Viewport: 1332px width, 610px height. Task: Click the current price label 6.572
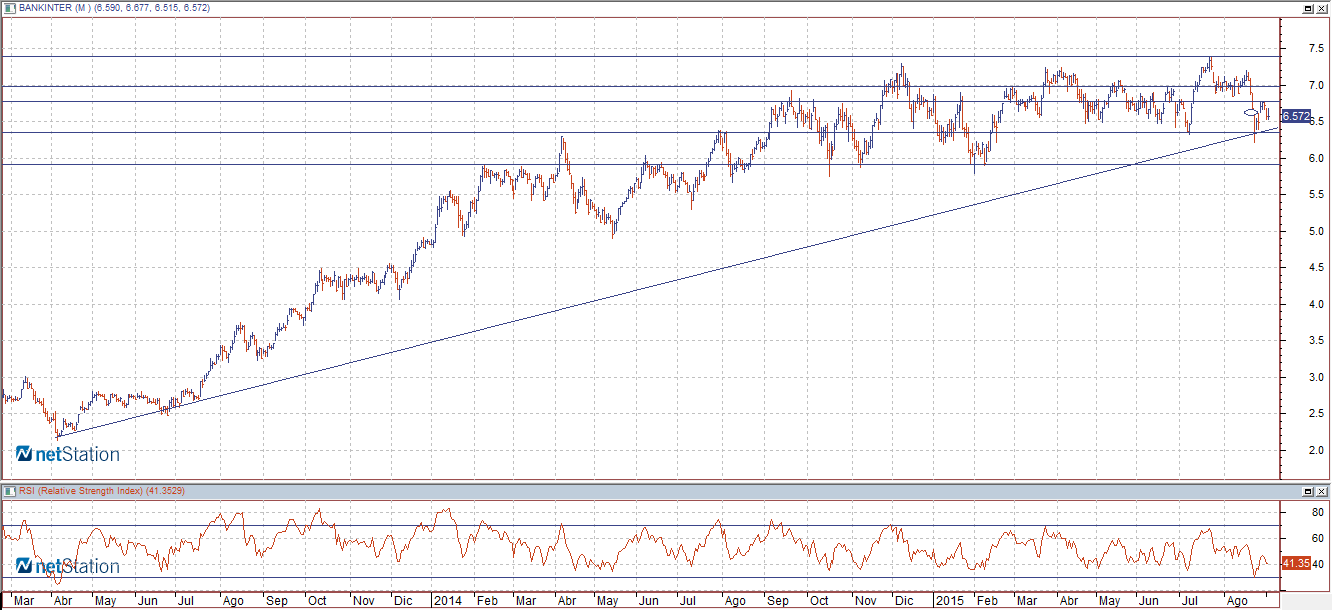[x=1295, y=117]
